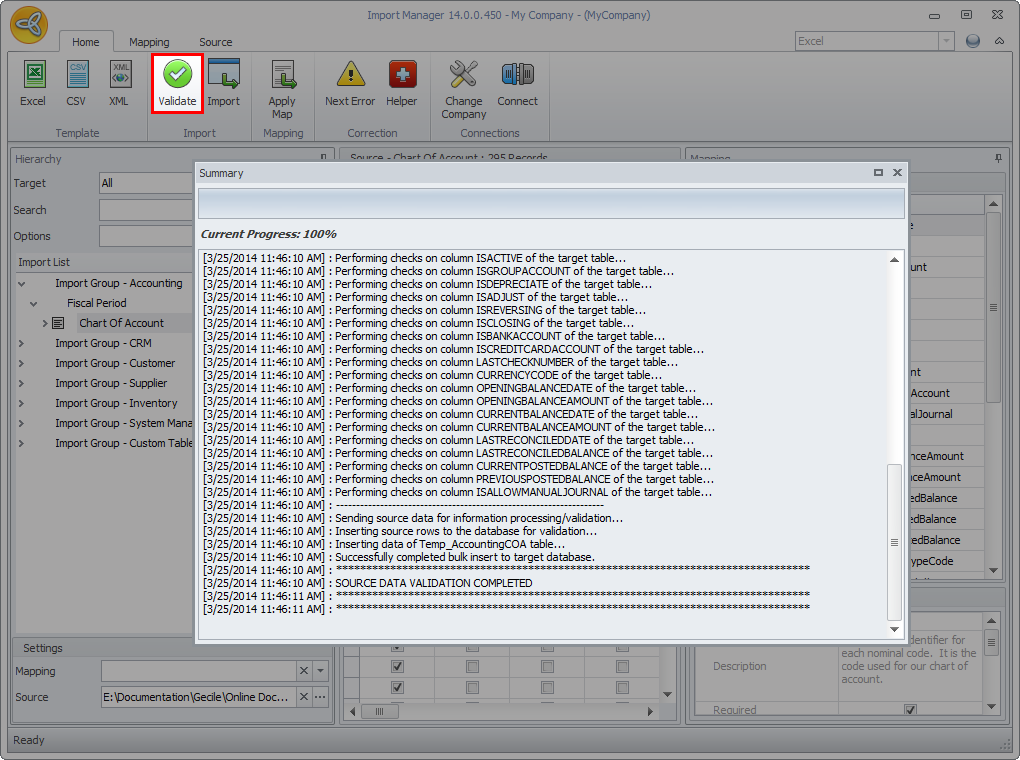
Task: Browse source file with ellipsis button
Action: click(320, 697)
